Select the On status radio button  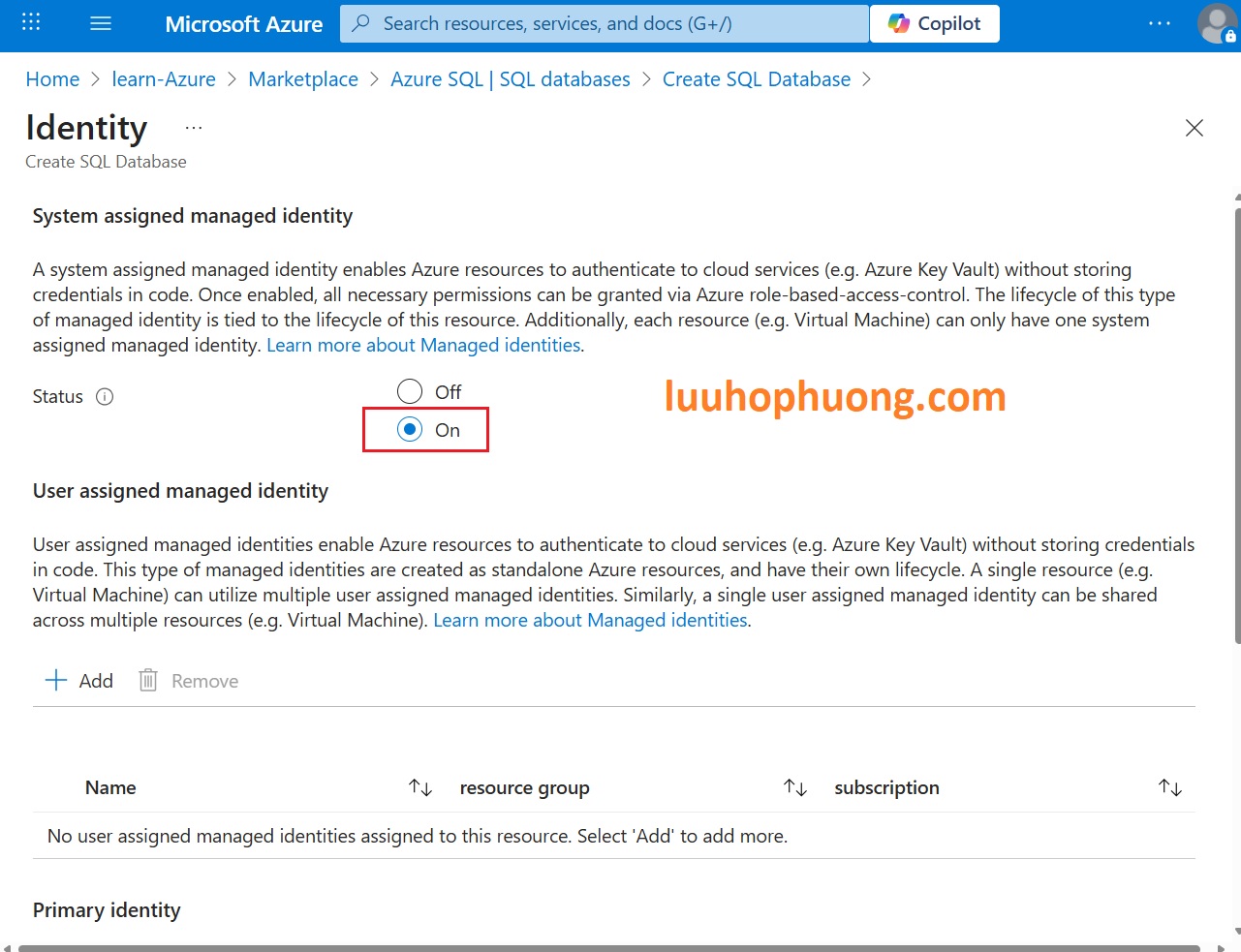point(410,429)
